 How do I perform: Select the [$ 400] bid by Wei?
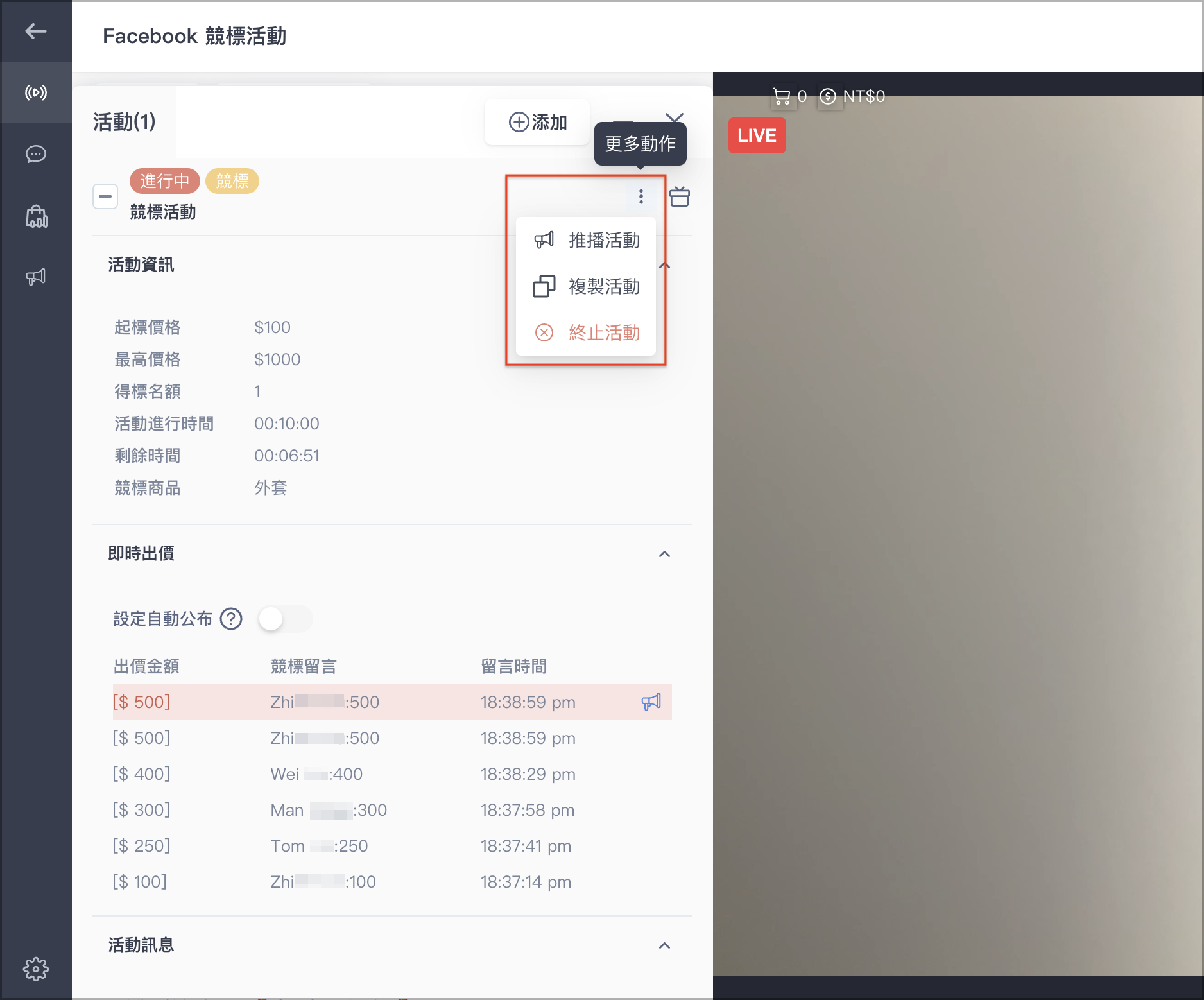[392, 773]
